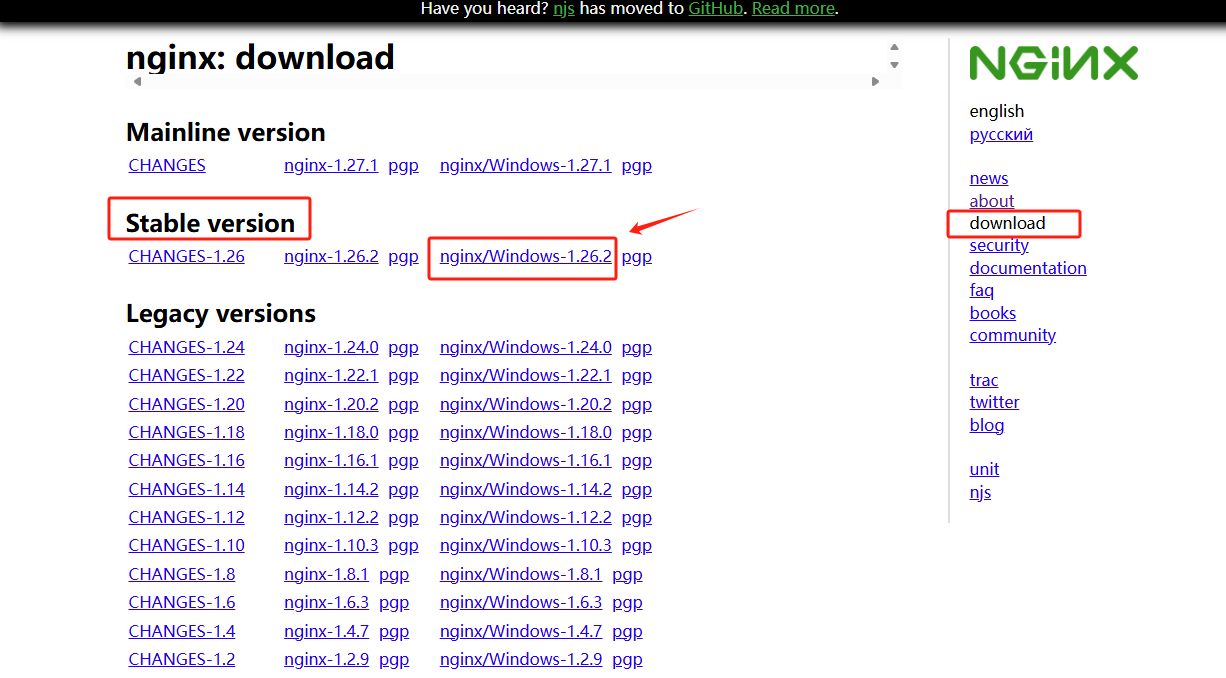Open the mainline CHANGES link
Viewport: 1226px width, 678px height.
pos(167,165)
